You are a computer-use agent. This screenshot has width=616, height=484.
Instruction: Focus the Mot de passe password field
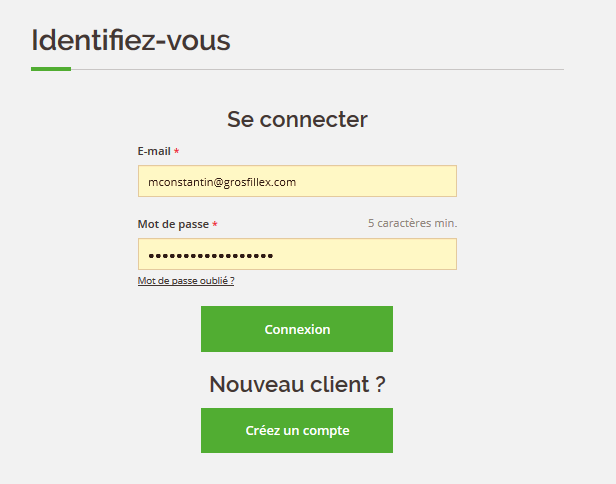(297, 254)
